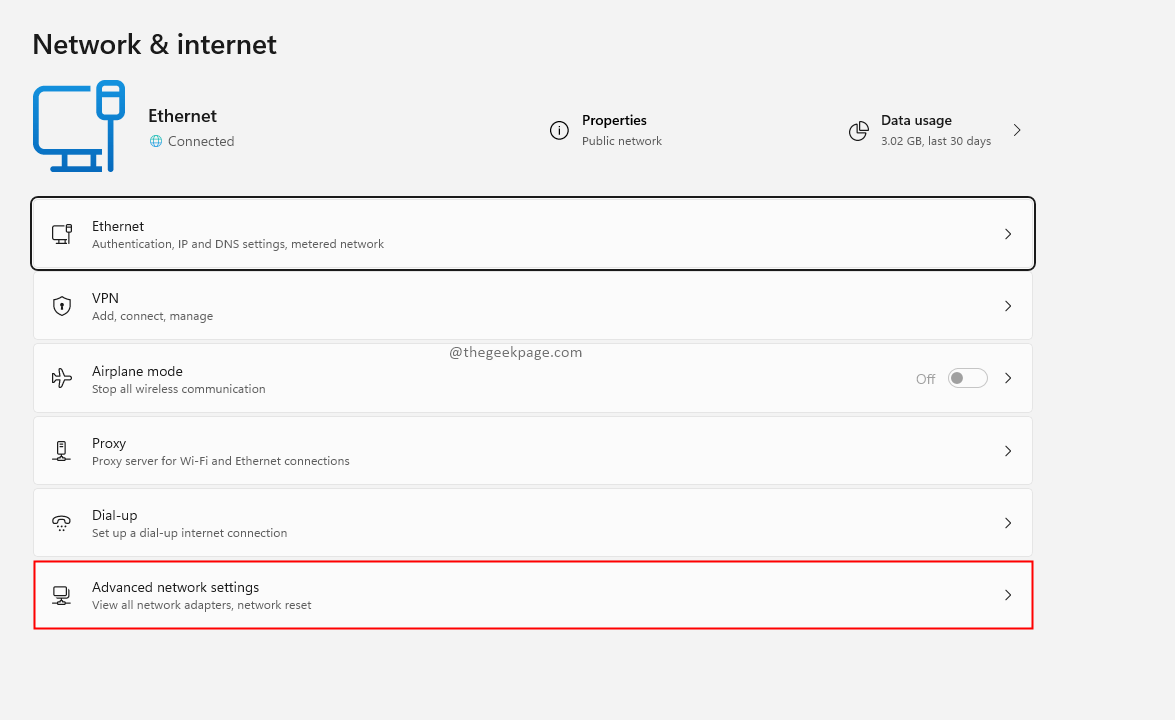
Task: Select the Ethernet adapter settings icon
Action: (62, 233)
